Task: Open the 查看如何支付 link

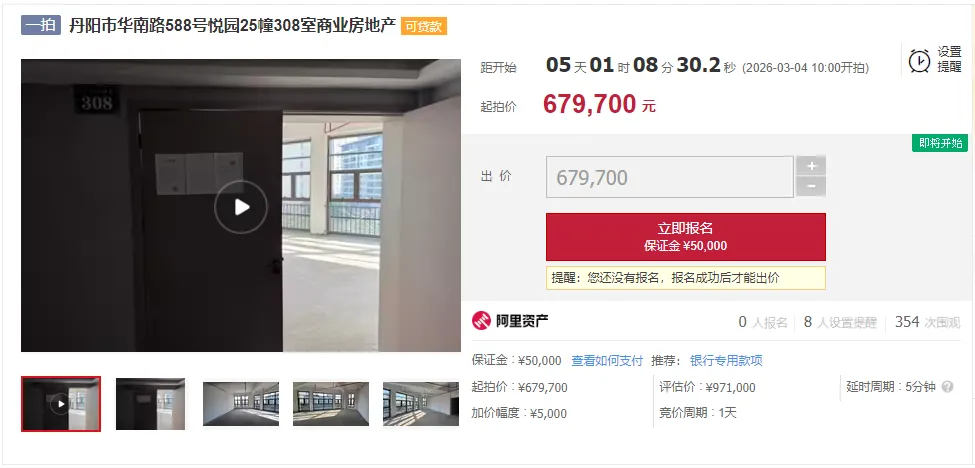Action: (607, 360)
